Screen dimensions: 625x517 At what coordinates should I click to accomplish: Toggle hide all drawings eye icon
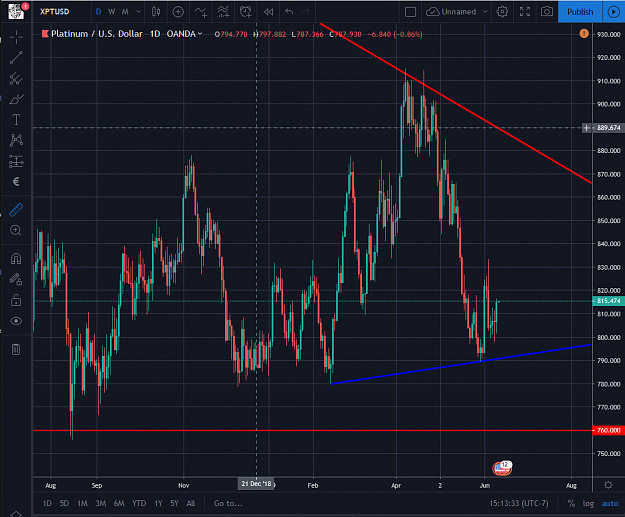pos(16,321)
